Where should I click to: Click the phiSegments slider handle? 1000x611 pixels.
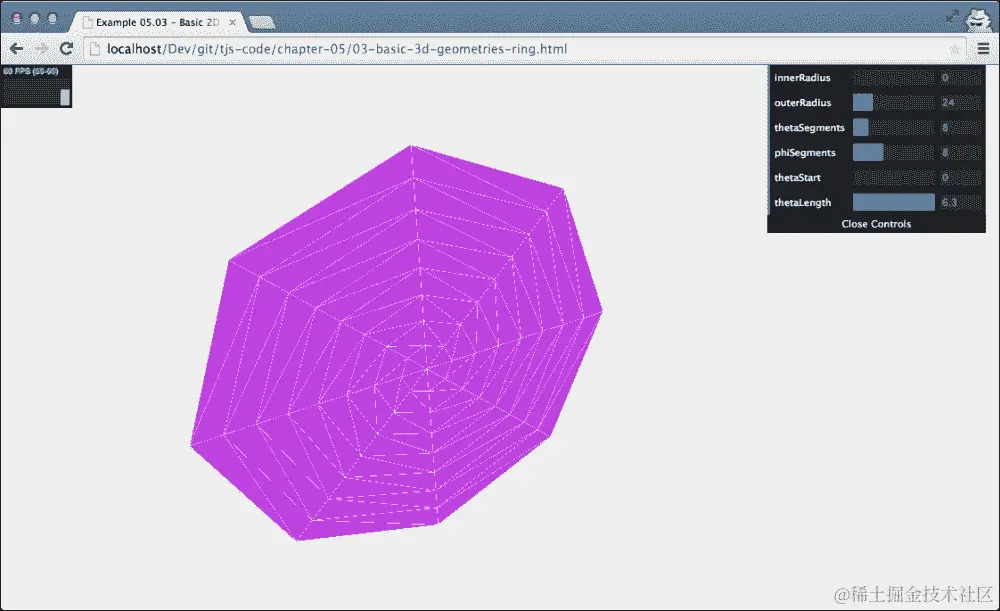click(x=868, y=152)
